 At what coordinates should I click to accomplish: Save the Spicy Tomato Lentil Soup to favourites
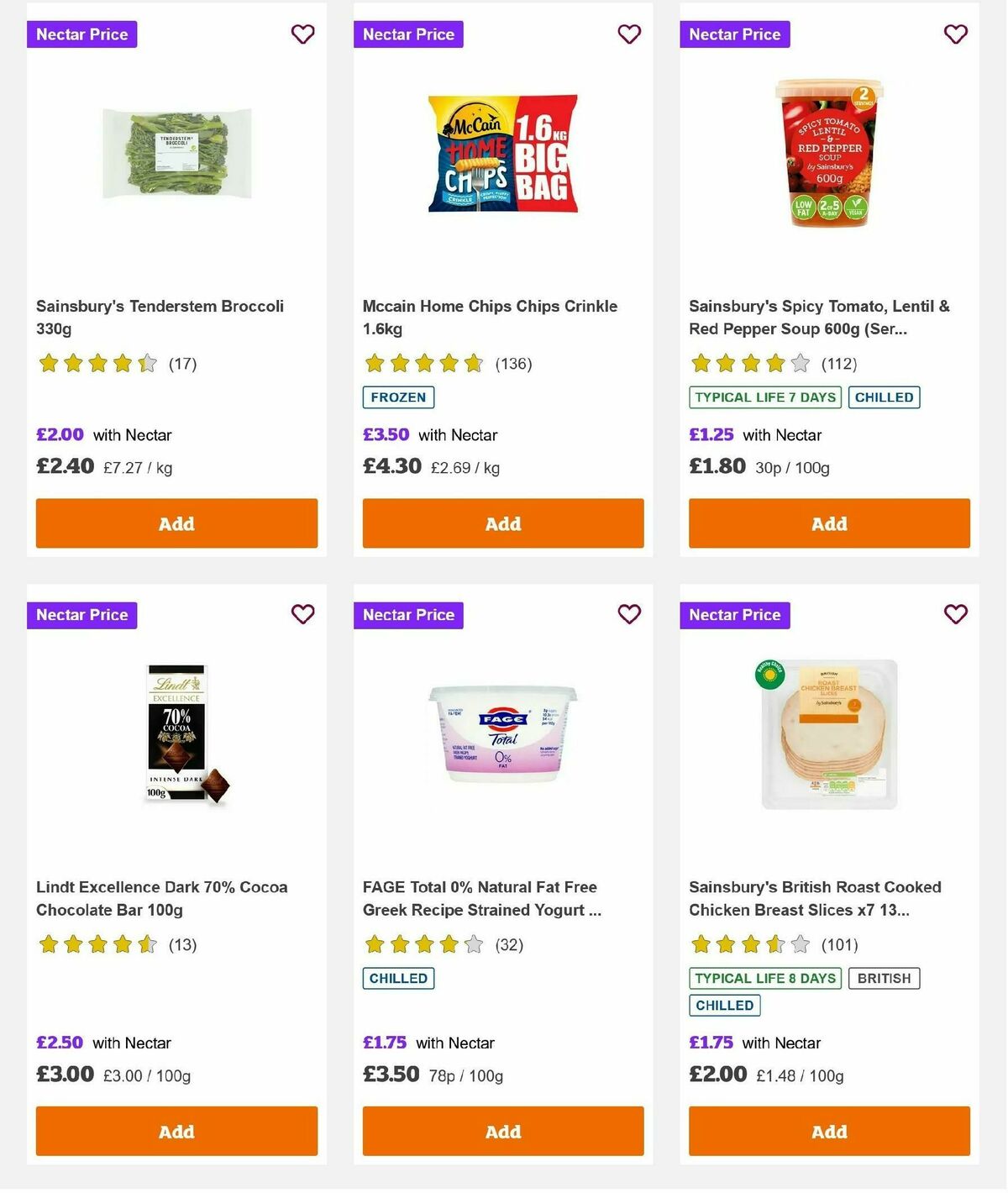[x=955, y=34]
